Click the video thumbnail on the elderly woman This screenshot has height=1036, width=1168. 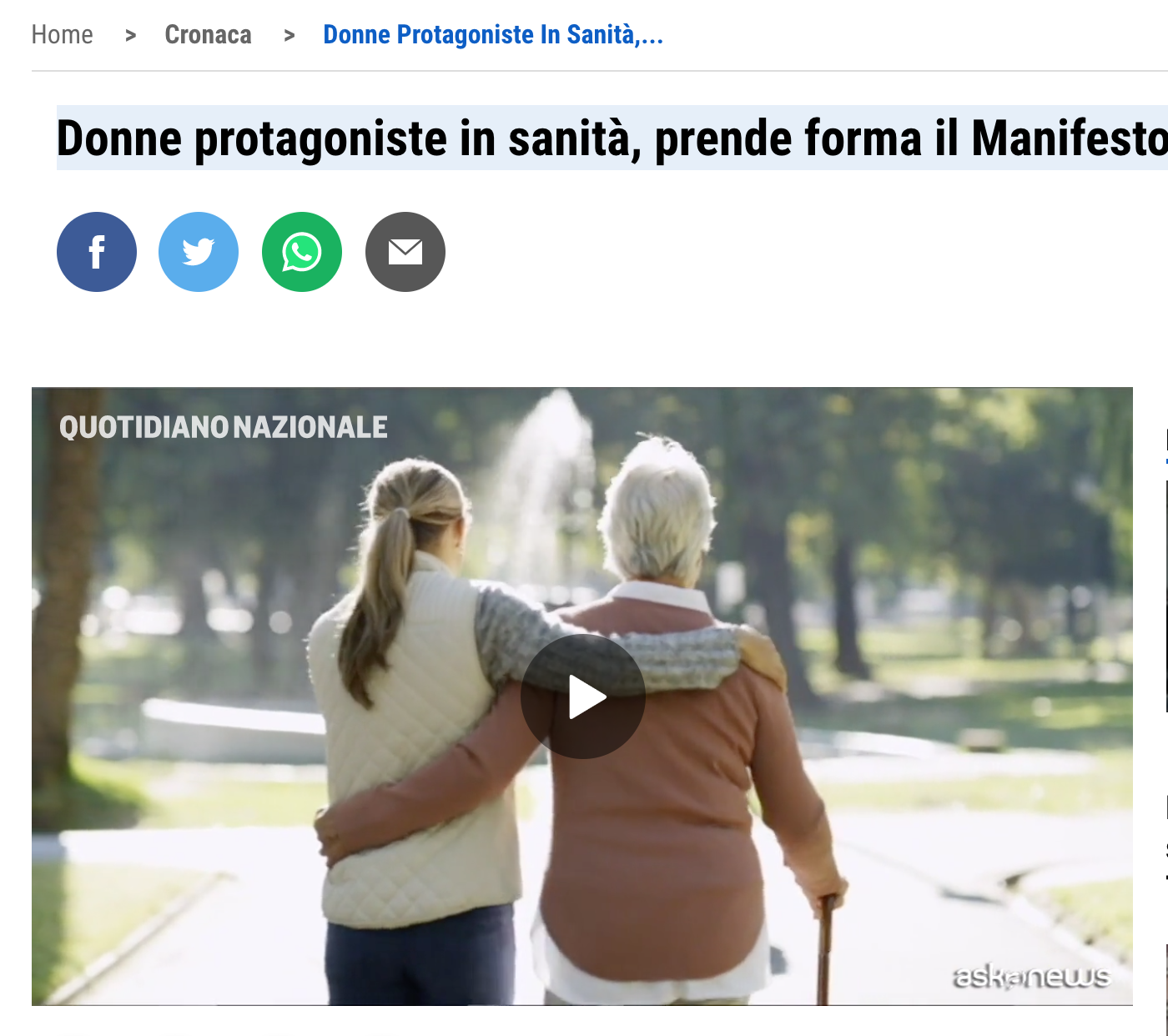[667, 734]
